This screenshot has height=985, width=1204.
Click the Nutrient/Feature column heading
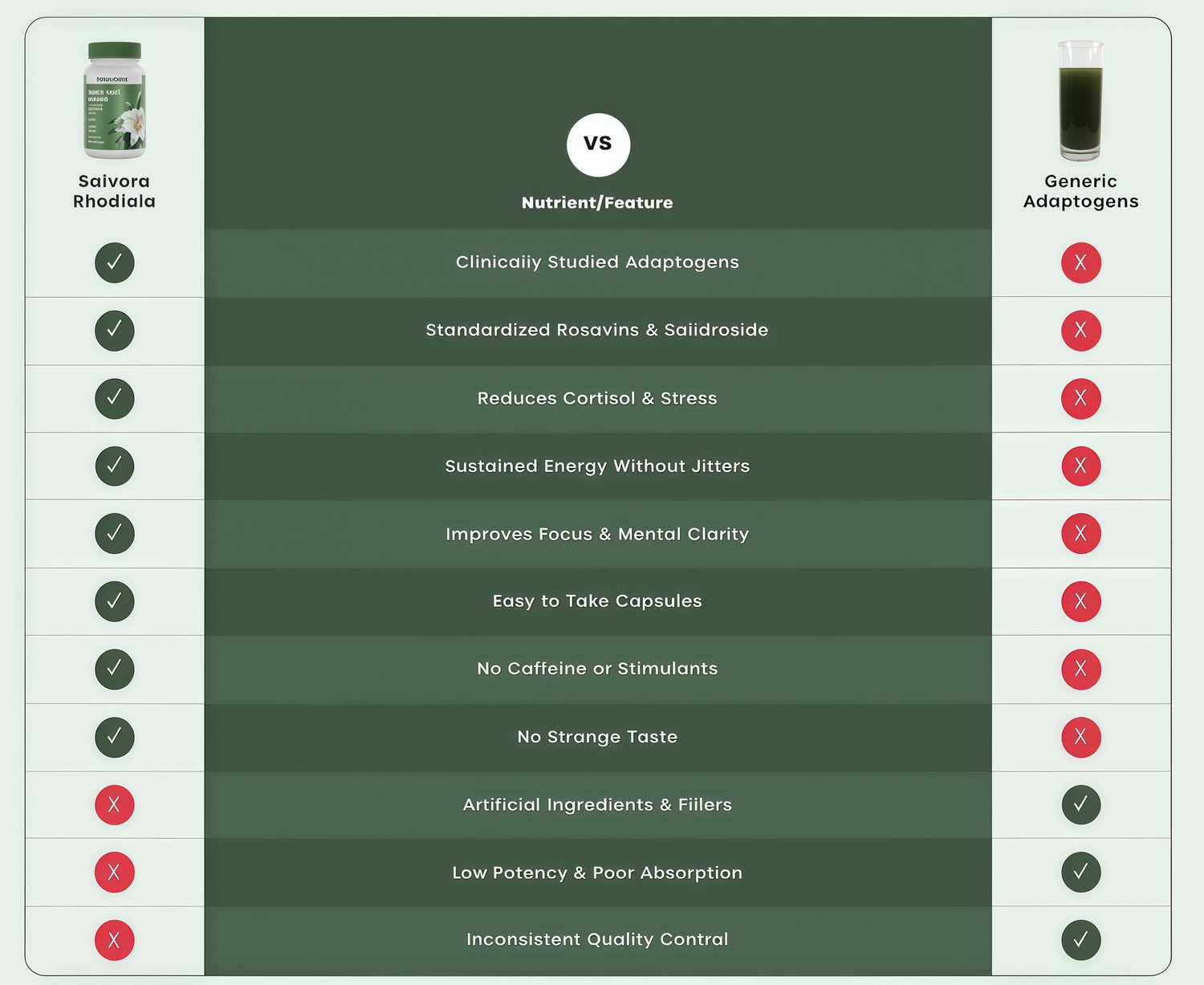597,202
